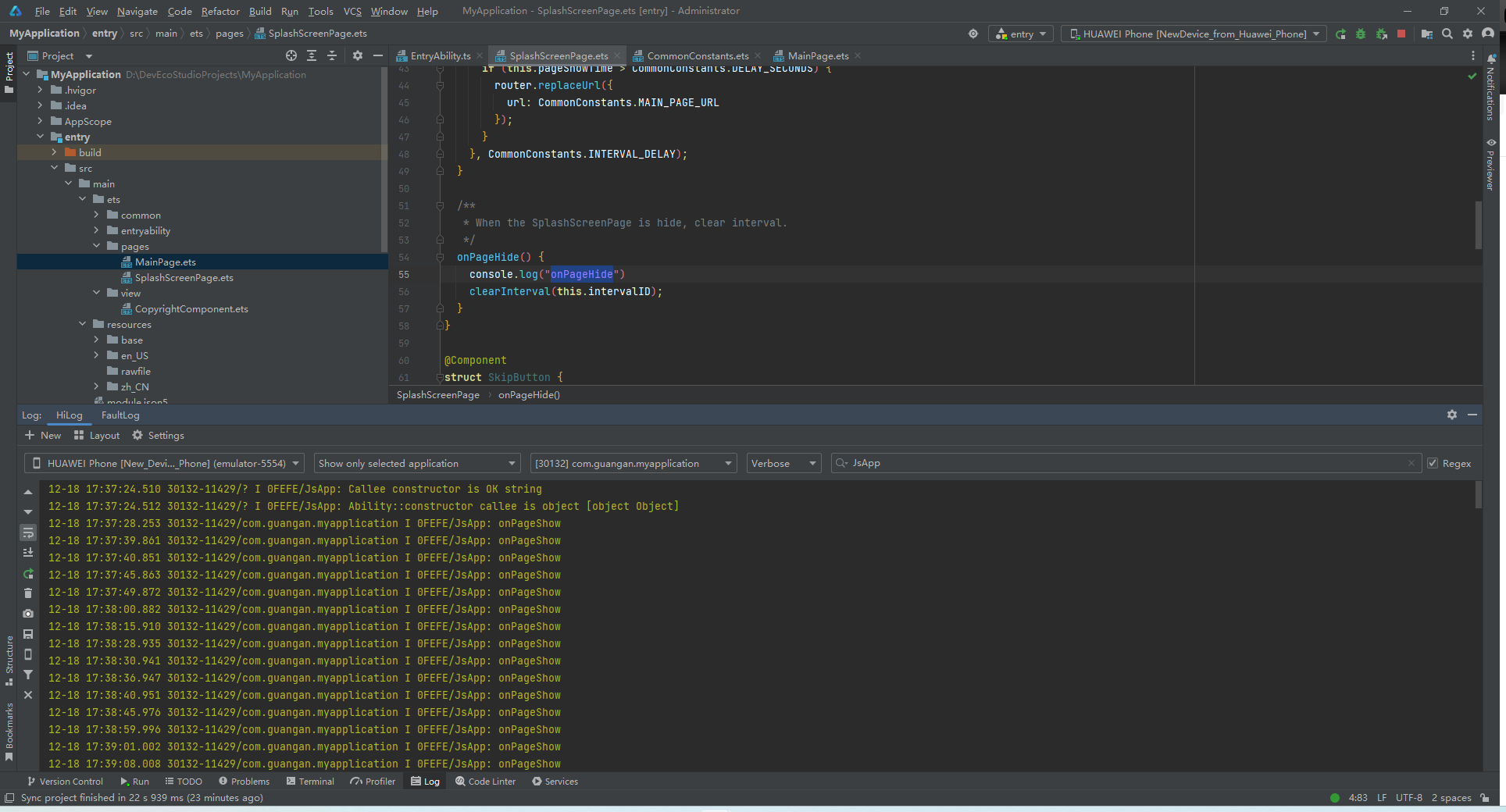Hide the Project panel with minus icon

click(x=378, y=55)
